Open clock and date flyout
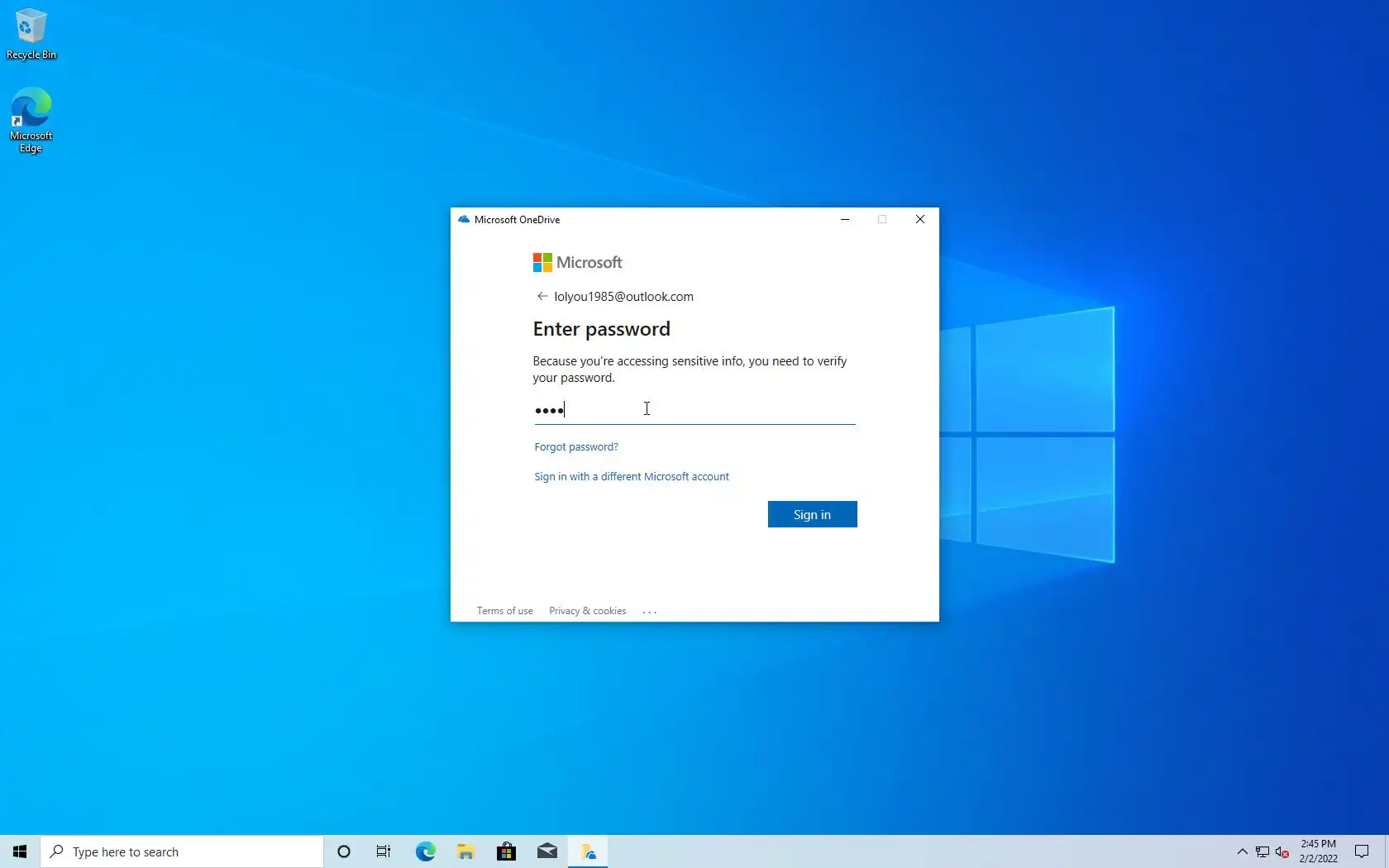The image size is (1389, 868). [1318, 851]
